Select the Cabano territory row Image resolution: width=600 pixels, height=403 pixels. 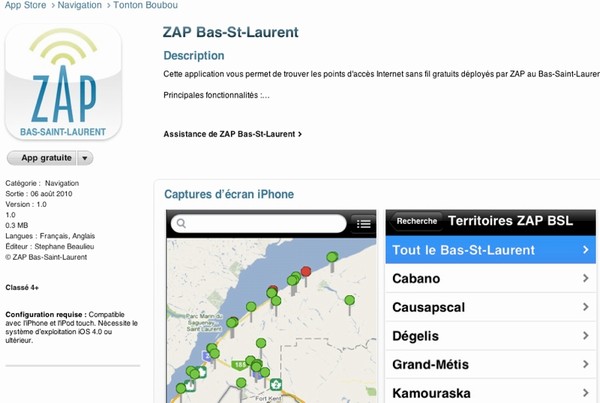coord(491,278)
